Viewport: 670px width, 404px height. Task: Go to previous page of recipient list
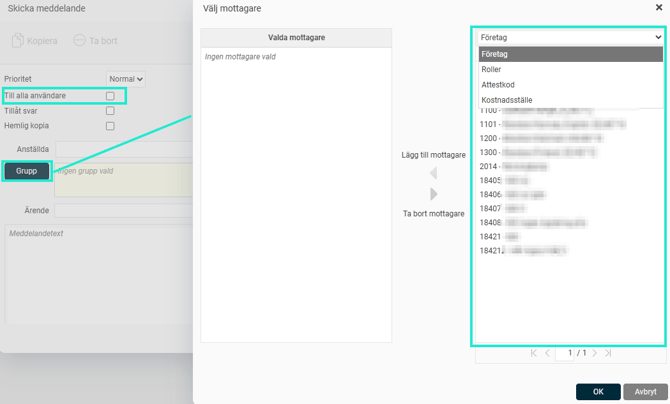548,353
